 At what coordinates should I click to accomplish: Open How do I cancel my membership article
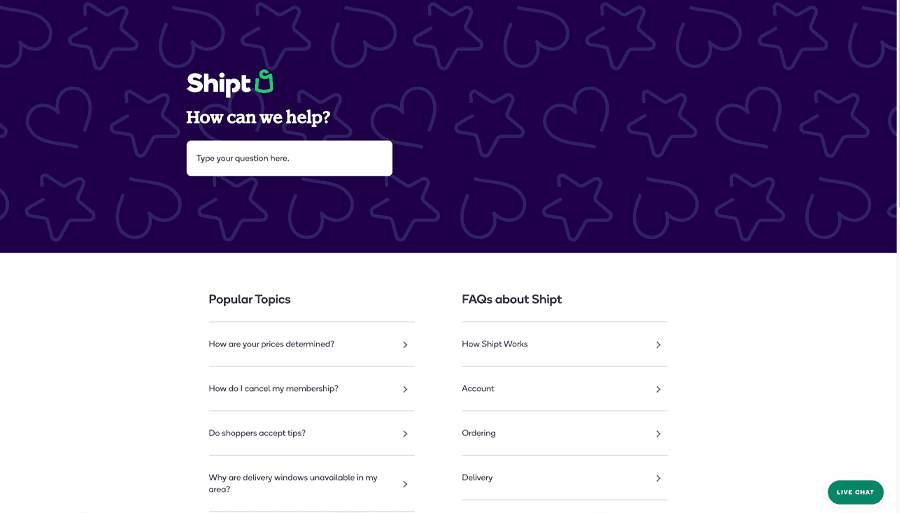point(273,388)
